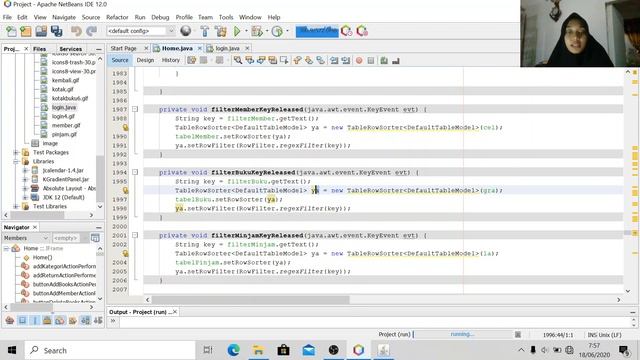Click the Profile Project icon
Viewport: 640px width, 360px height.
(x=277, y=31)
